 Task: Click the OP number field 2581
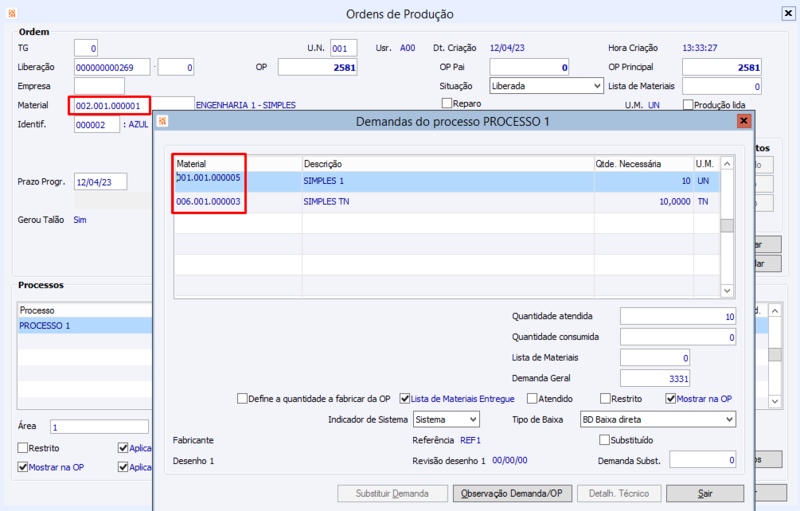(317, 67)
